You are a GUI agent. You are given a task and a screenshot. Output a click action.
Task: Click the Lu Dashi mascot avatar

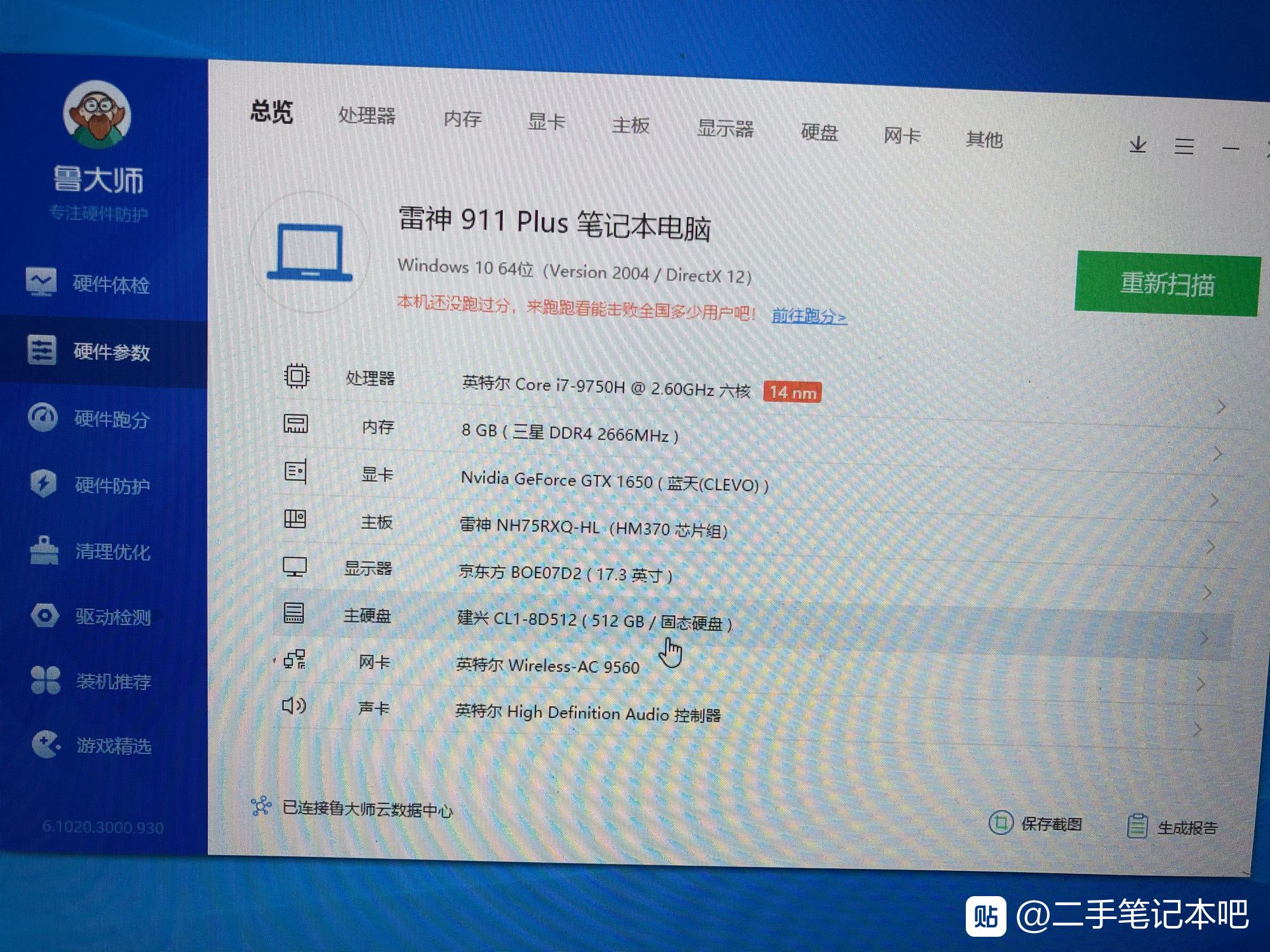(97, 114)
